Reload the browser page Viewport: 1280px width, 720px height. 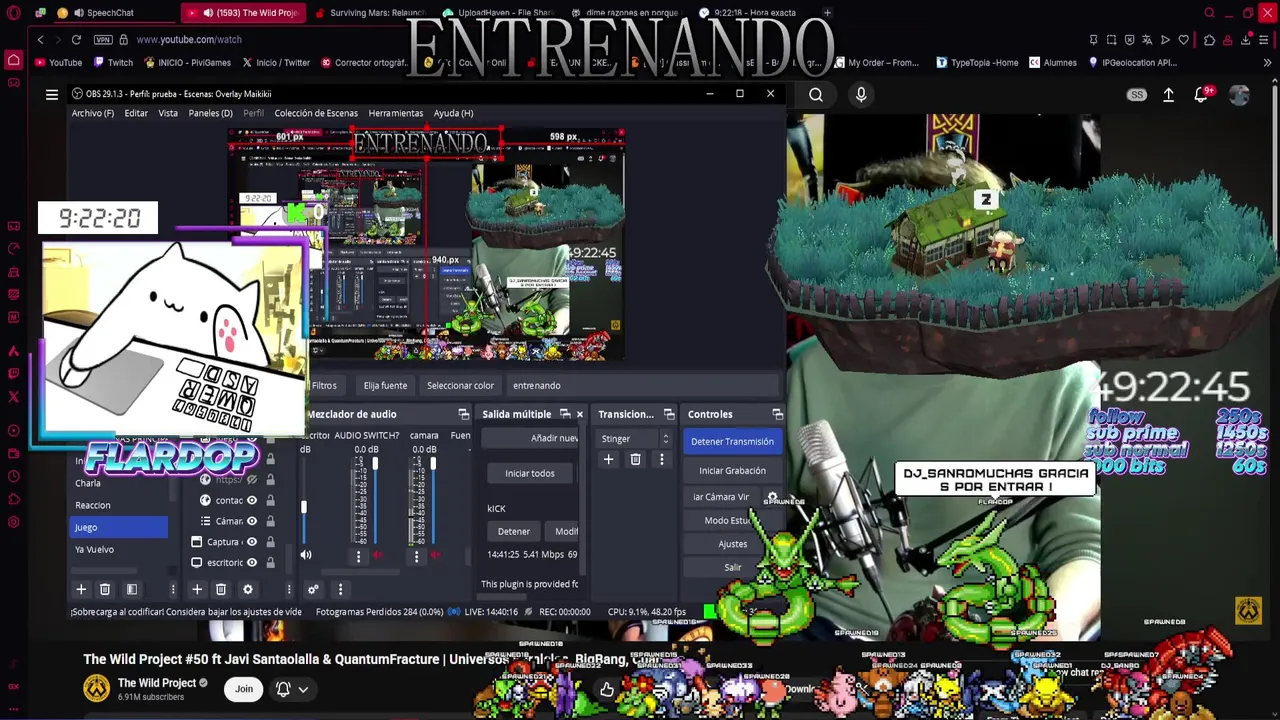coord(76,39)
